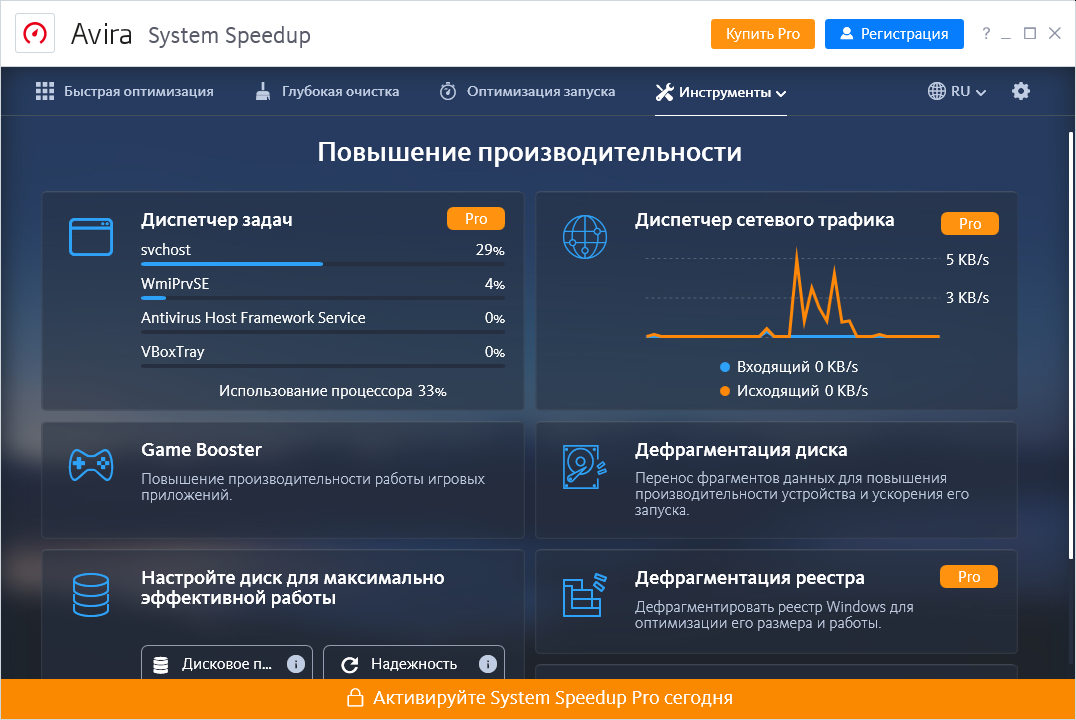Screen dimensions: 1076x720
Task: Click the svchost CPU usage bar
Action: point(323,264)
